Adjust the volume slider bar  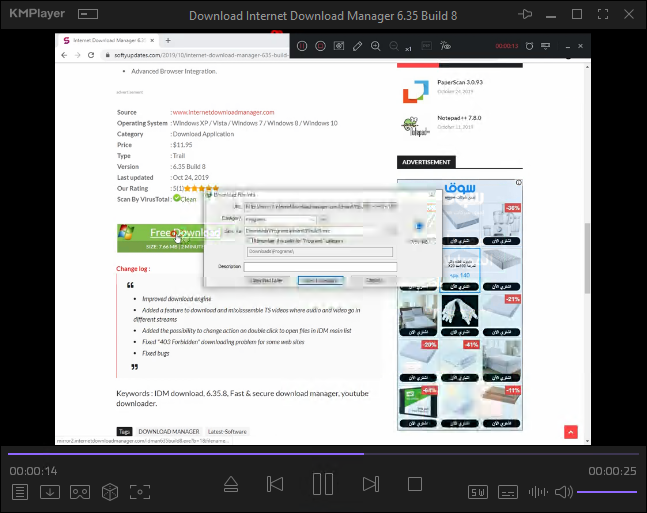click(x=607, y=492)
